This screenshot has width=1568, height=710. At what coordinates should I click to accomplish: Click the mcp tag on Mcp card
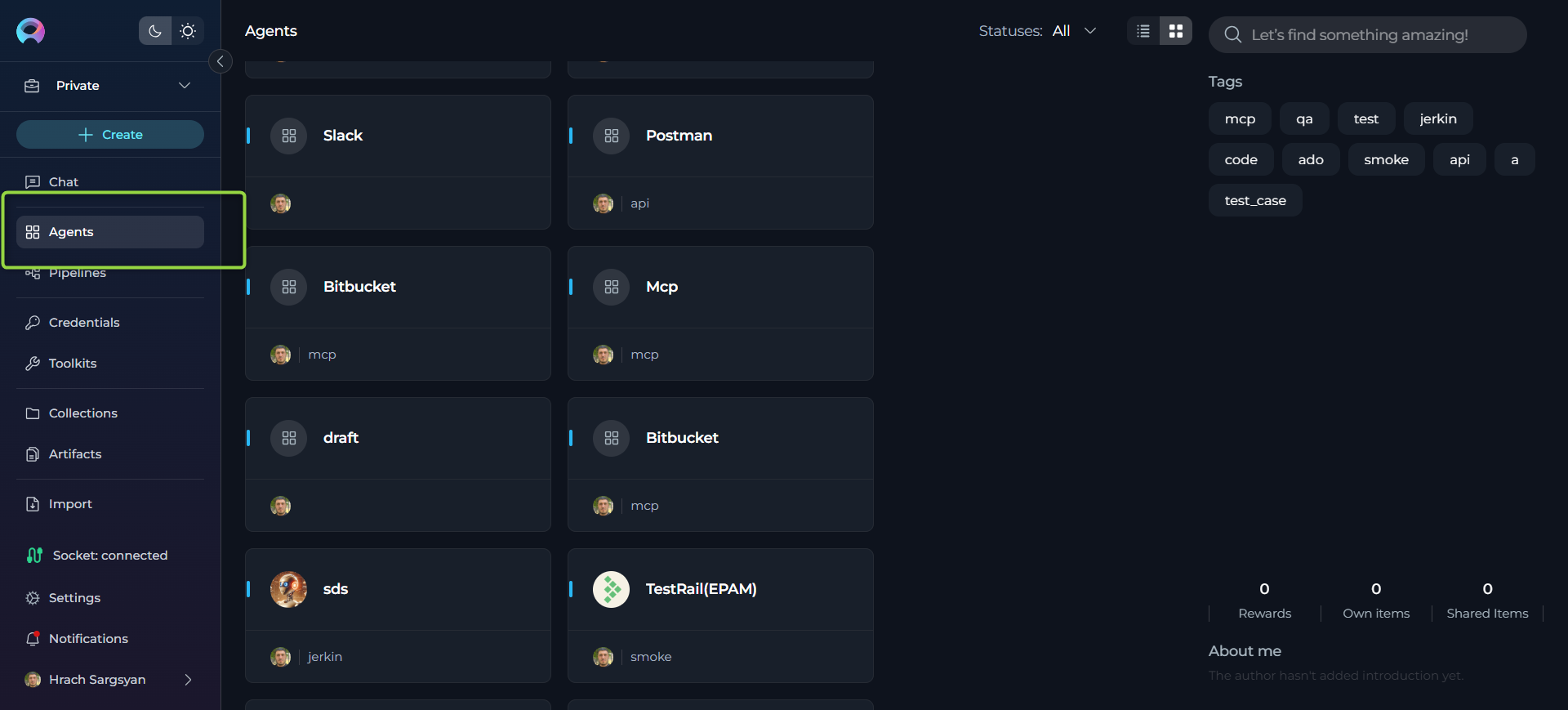click(645, 355)
